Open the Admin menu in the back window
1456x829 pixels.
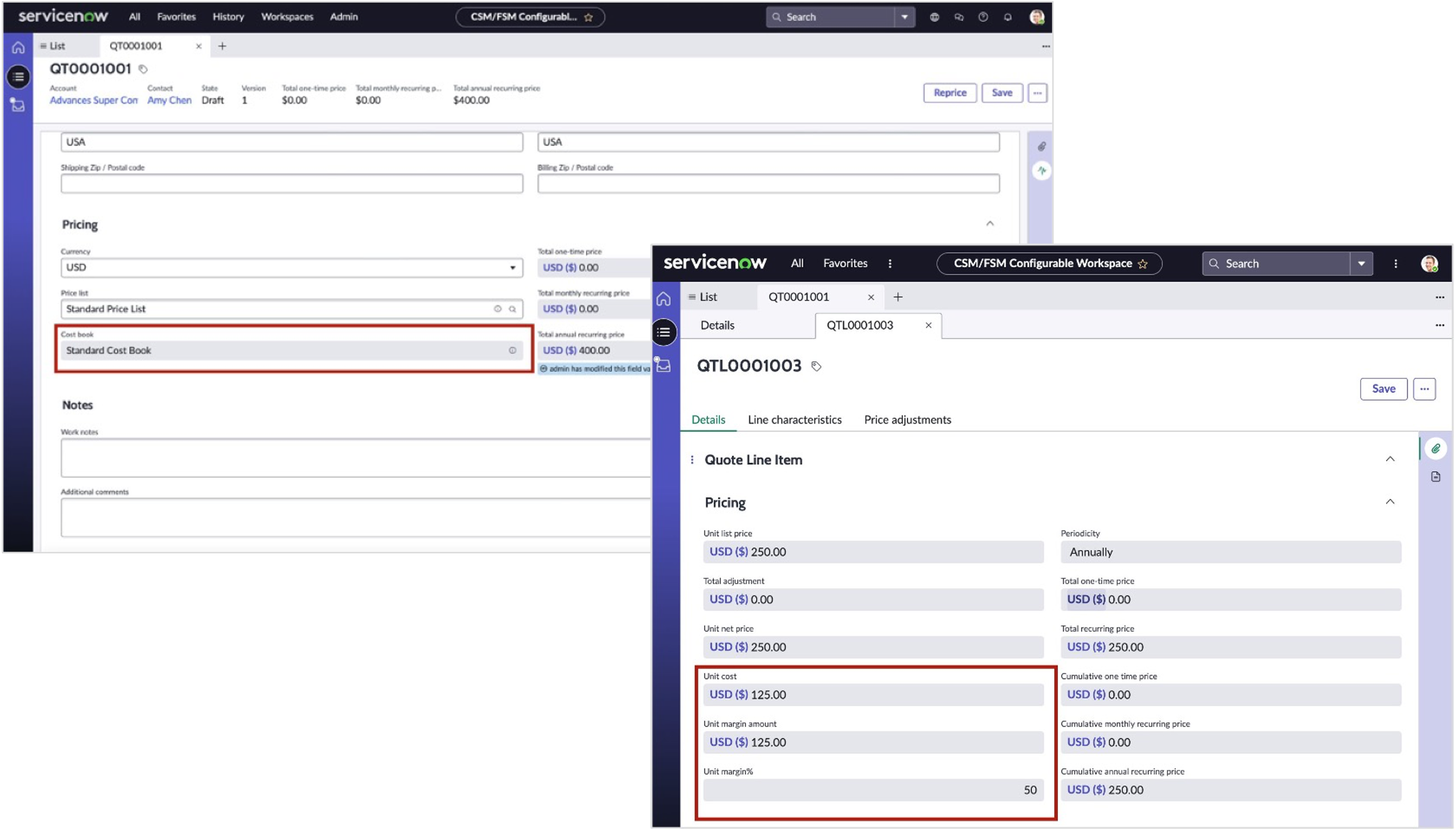pyautogui.click(x=344, y=17)
